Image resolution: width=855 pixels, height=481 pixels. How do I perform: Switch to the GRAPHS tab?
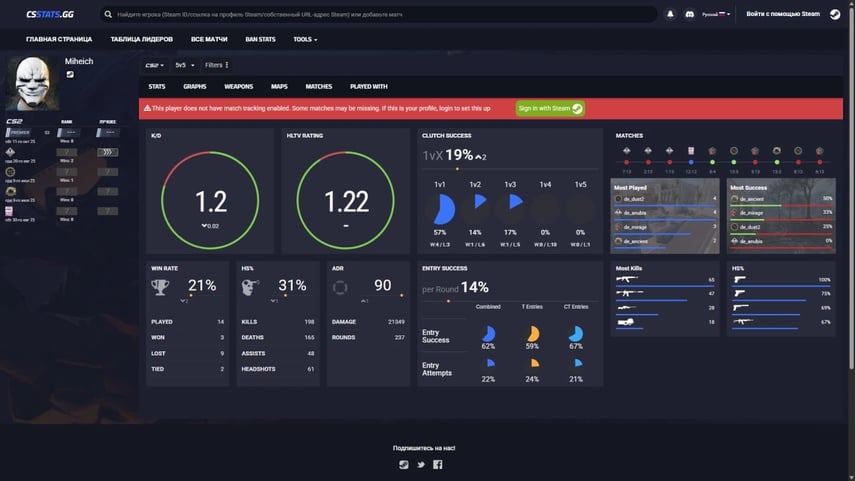[x=195, y=87]
